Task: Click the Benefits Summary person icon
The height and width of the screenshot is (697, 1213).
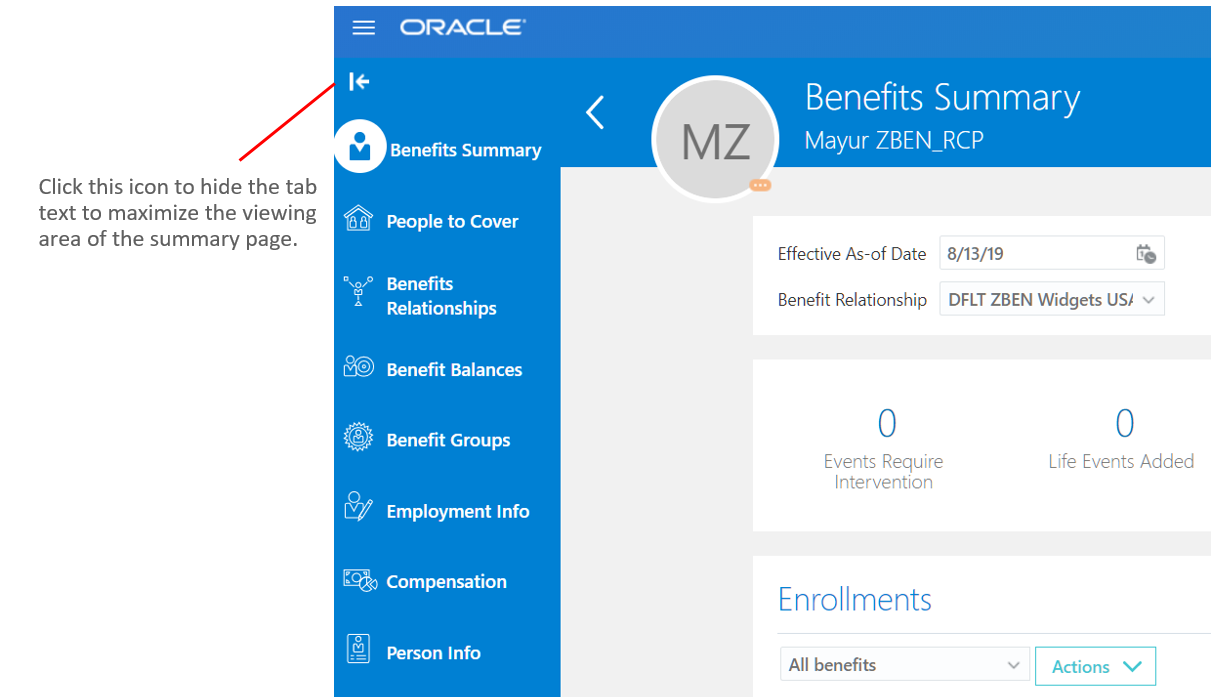Action: coord(360,147)
